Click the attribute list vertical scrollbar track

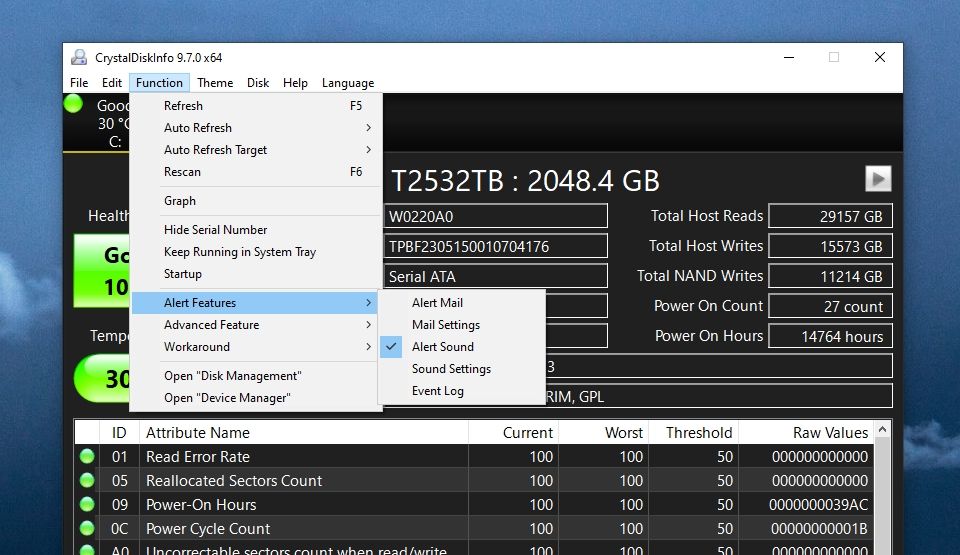[x=882, y=496]
